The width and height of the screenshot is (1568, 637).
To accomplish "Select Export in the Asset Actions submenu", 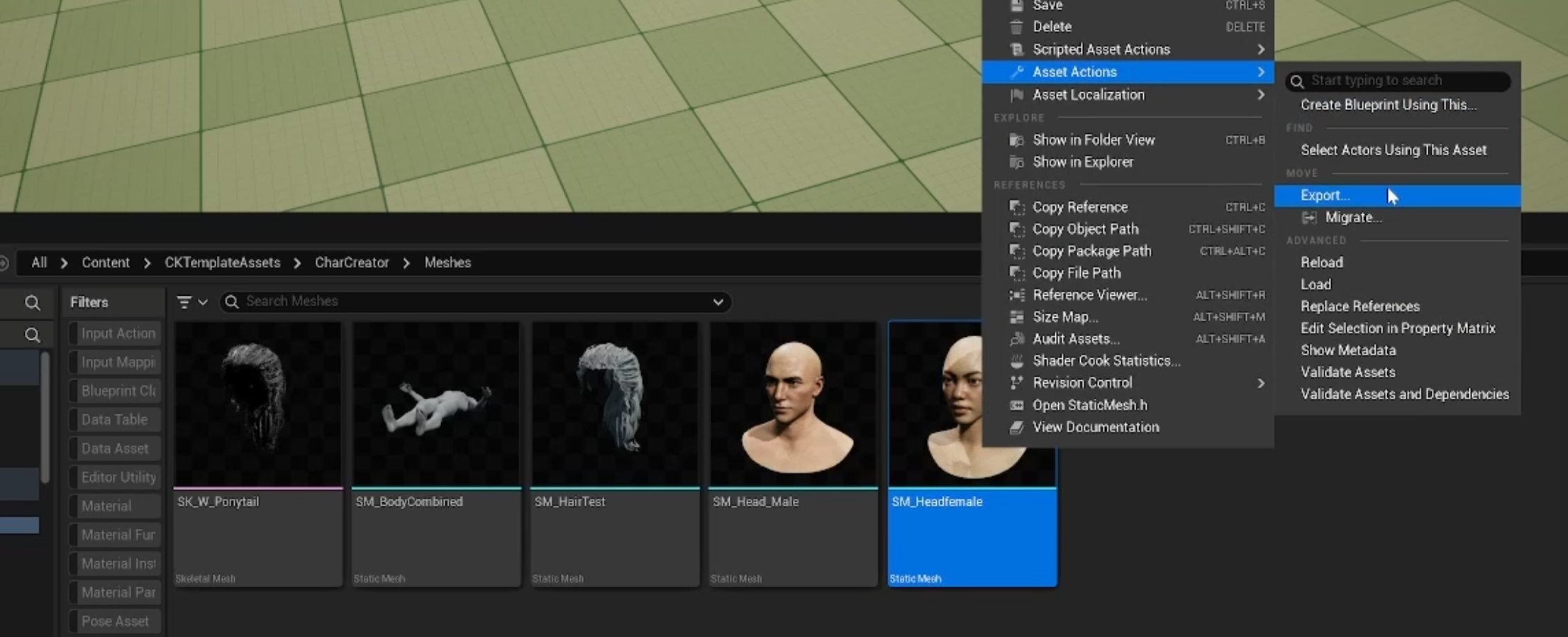I will click(1325, 196).
